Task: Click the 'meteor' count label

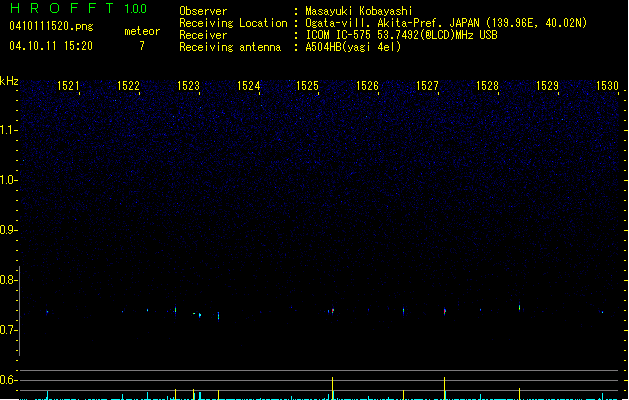Action: tap(142, 31)
